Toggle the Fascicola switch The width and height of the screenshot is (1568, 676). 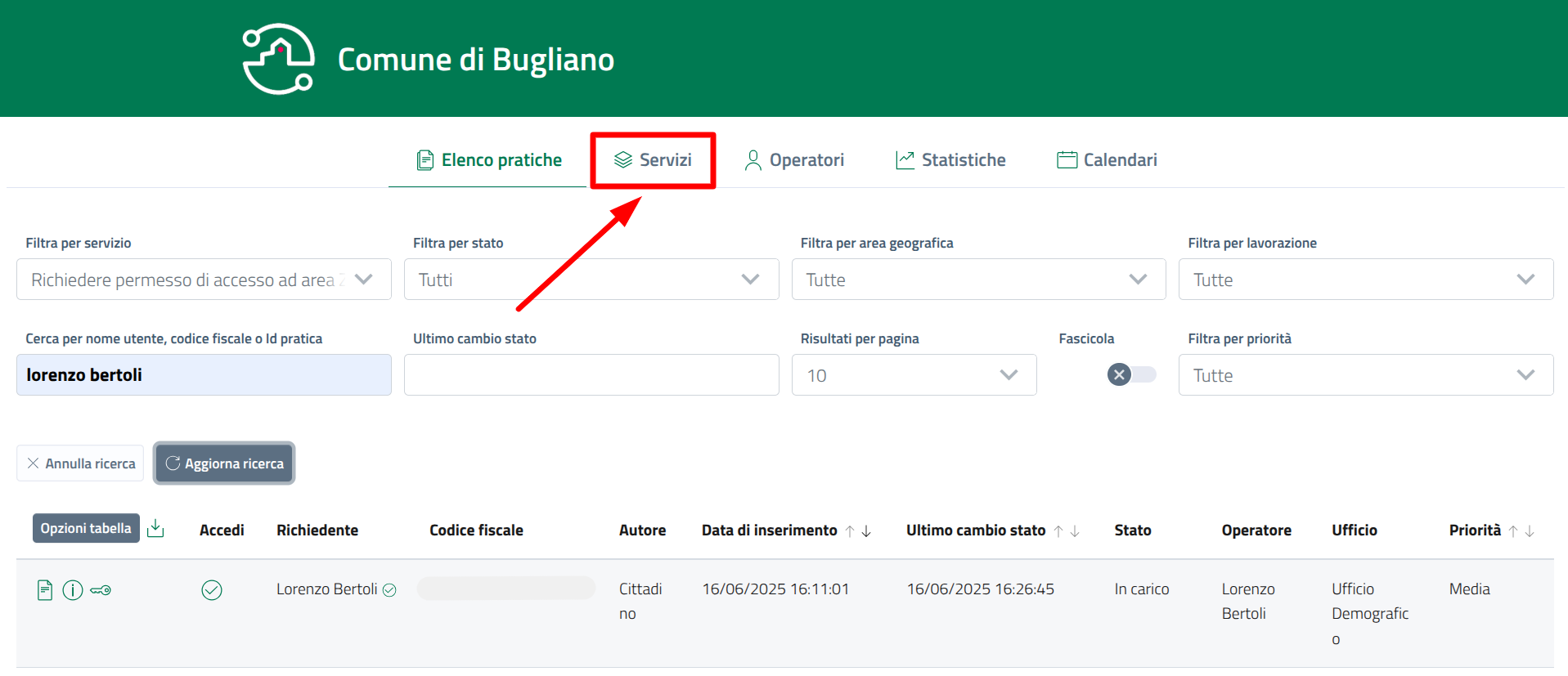[x=1131, y=374]
